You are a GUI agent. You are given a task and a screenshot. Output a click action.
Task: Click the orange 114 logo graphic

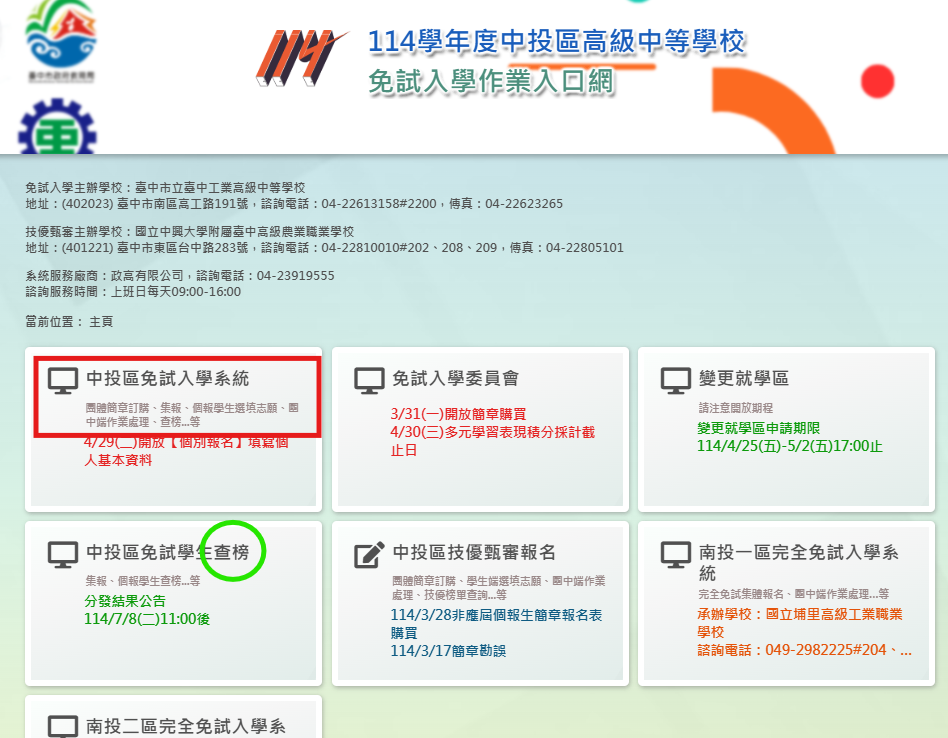(301, 57)
